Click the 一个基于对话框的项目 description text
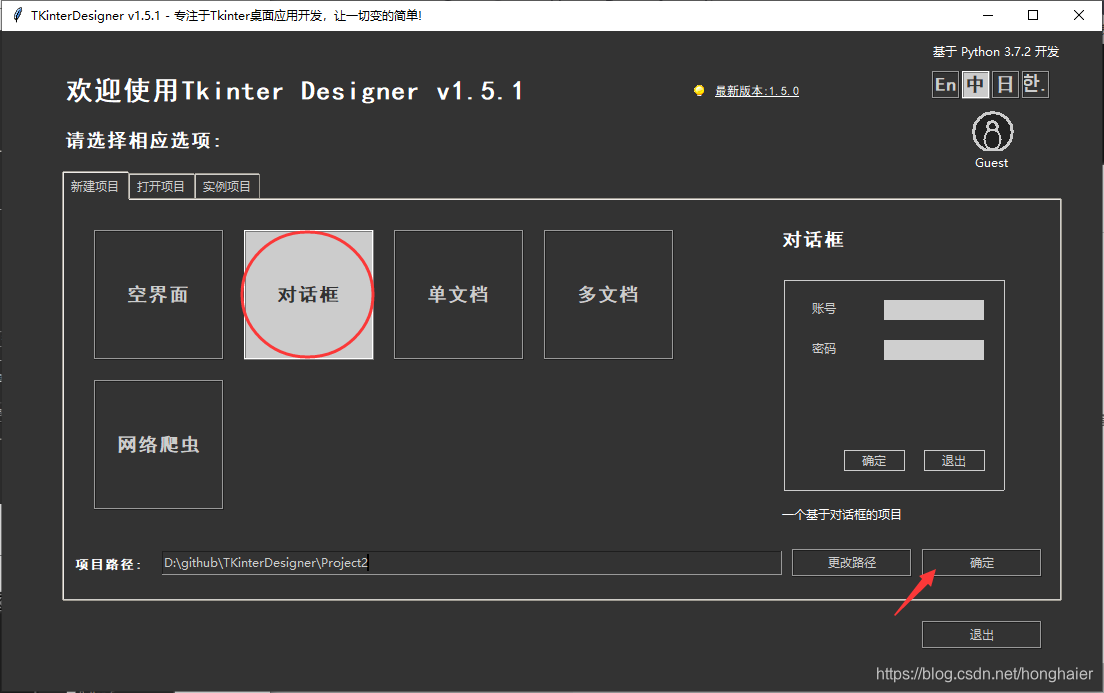This screenshot has height=693, width=1104. point(841,515)
